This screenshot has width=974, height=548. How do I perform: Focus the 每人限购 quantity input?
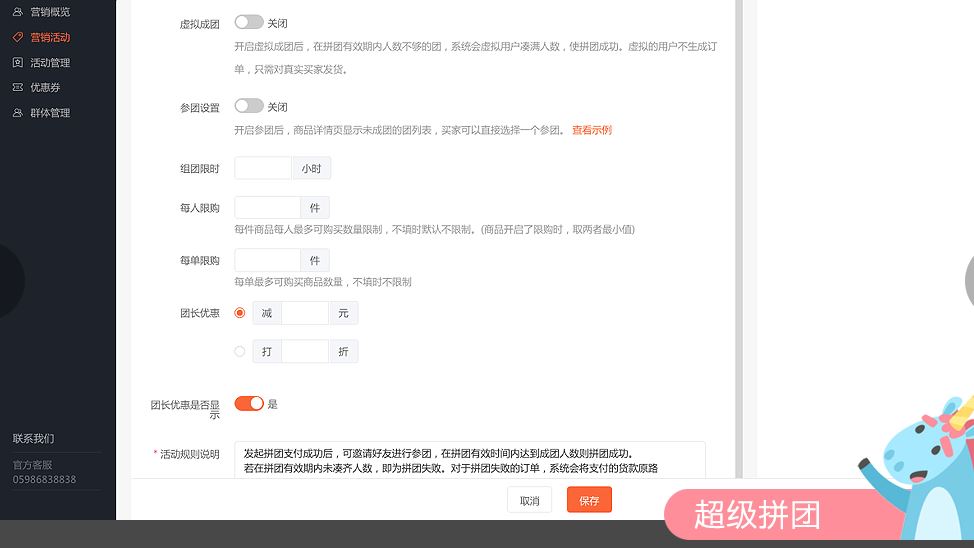[267, 207]
